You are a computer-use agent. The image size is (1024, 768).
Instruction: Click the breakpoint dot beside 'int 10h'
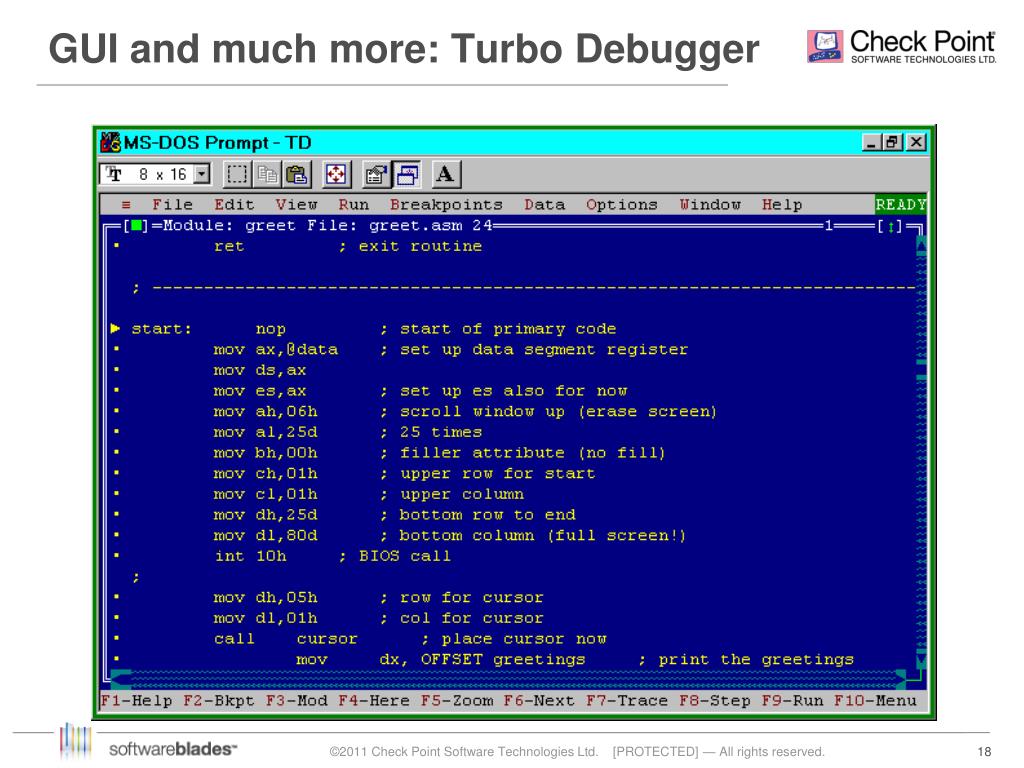(116, 556)
